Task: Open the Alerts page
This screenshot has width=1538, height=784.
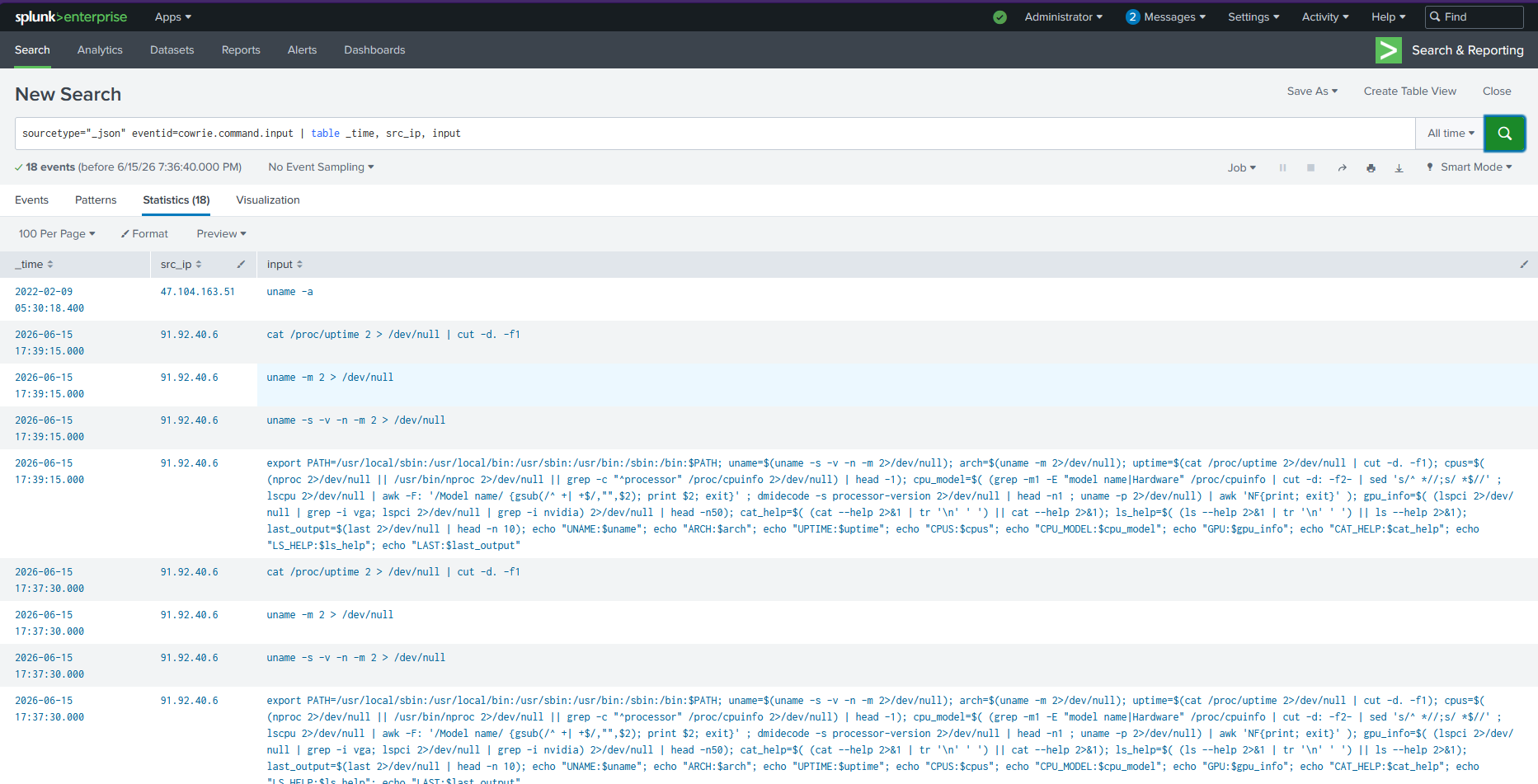Action: 302,50
